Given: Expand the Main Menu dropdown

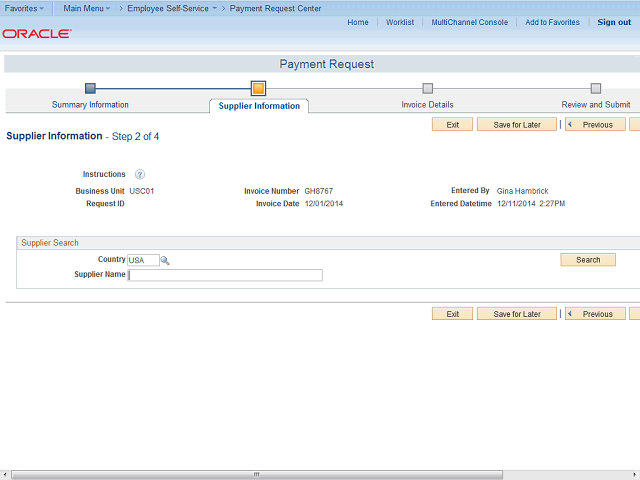Looking at the screenshot, I should click(87, 8).
